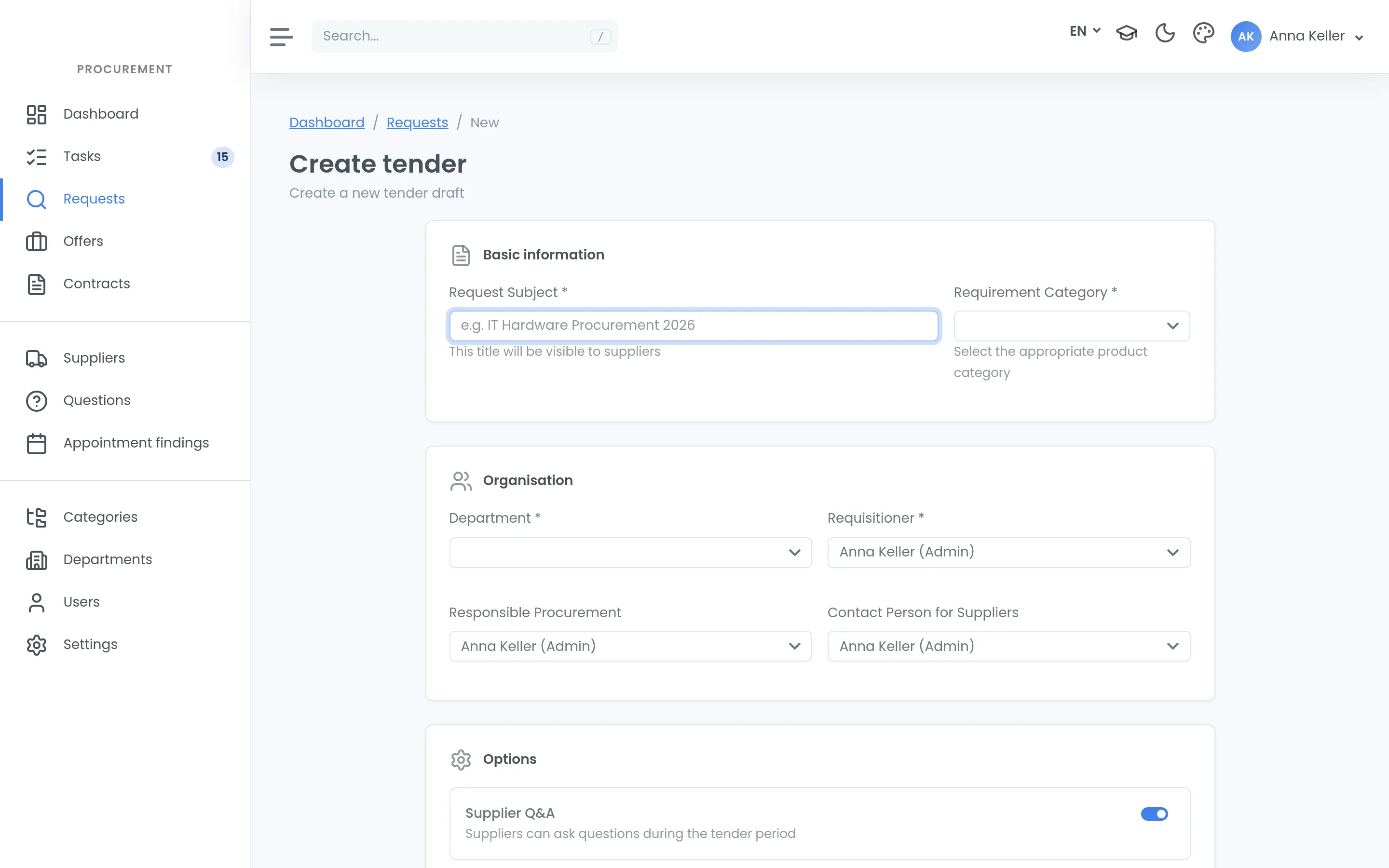Follow the Requests breadcrumb link
1389x868 pixels.
pos(417,122)
